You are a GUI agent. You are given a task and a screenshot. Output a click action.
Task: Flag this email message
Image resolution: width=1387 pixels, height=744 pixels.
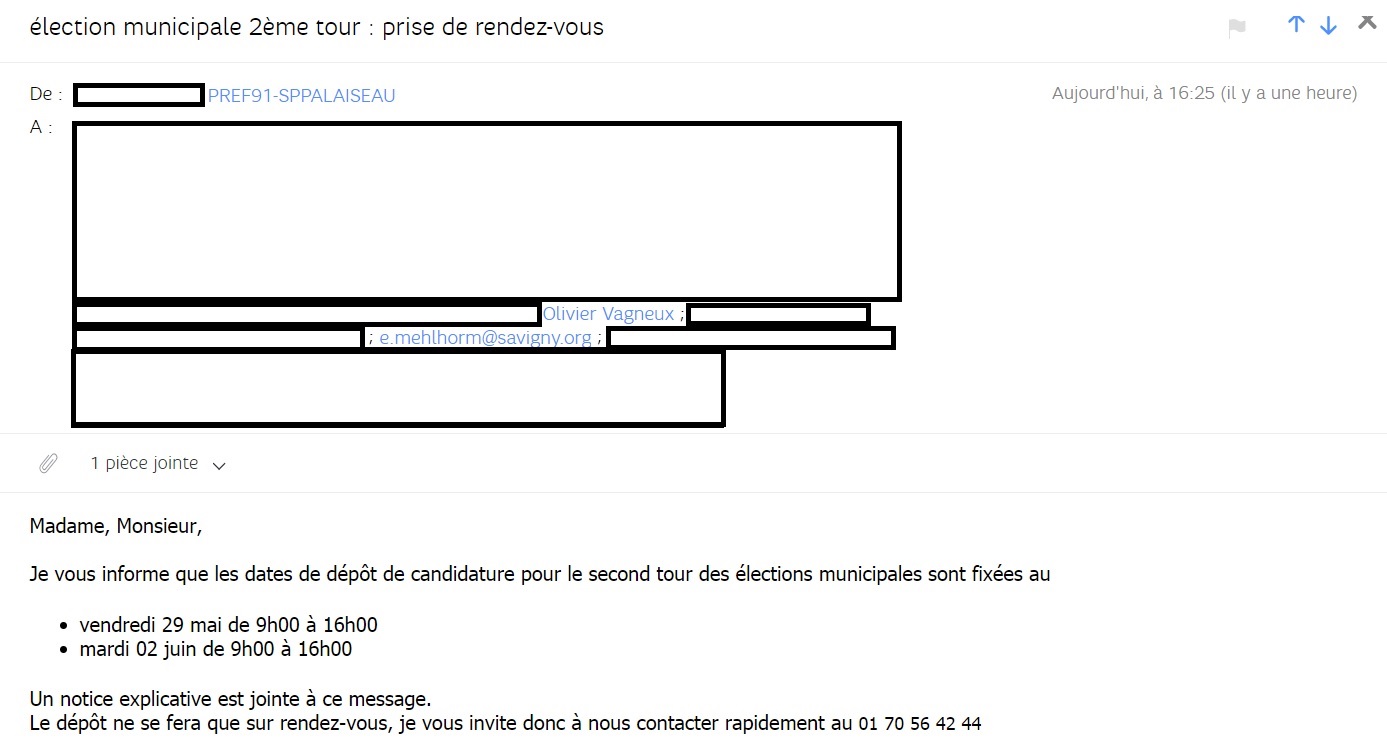point(1237,28)
